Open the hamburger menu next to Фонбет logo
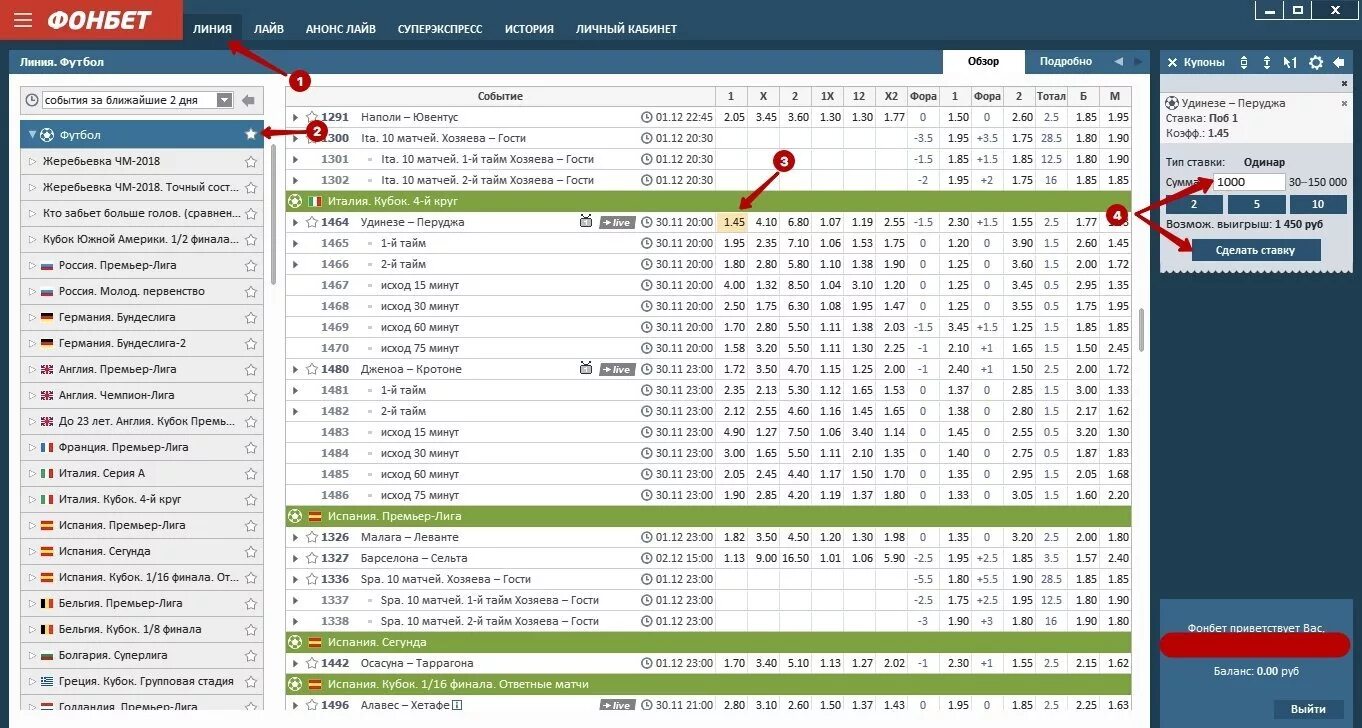1362x728 pixels. 23,20
